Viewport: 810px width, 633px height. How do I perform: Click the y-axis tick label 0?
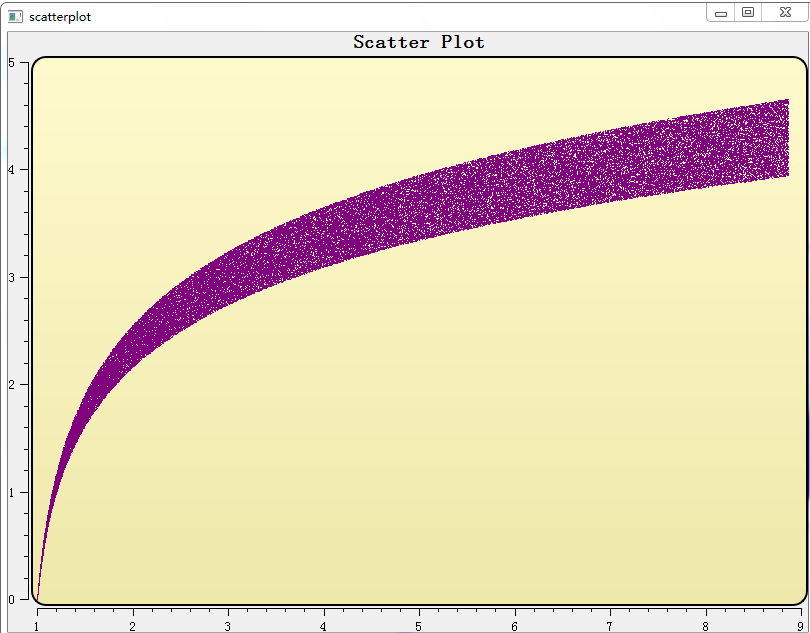11,599
